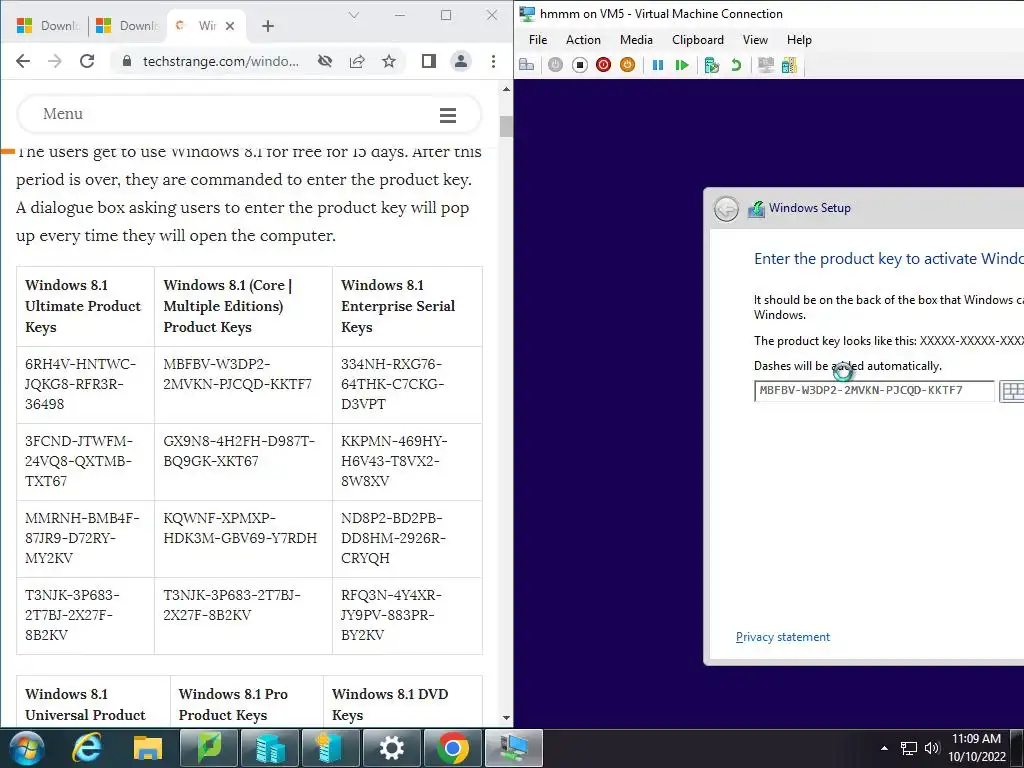Open the Windows Start button

pos(27,748)
